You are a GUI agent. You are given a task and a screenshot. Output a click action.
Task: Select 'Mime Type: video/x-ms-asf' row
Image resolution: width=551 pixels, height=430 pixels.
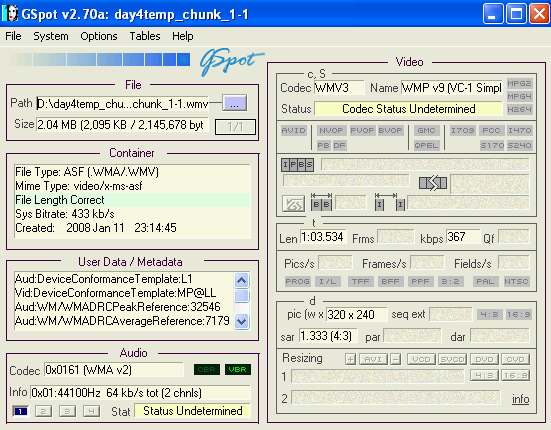click(x=132, y=186)
